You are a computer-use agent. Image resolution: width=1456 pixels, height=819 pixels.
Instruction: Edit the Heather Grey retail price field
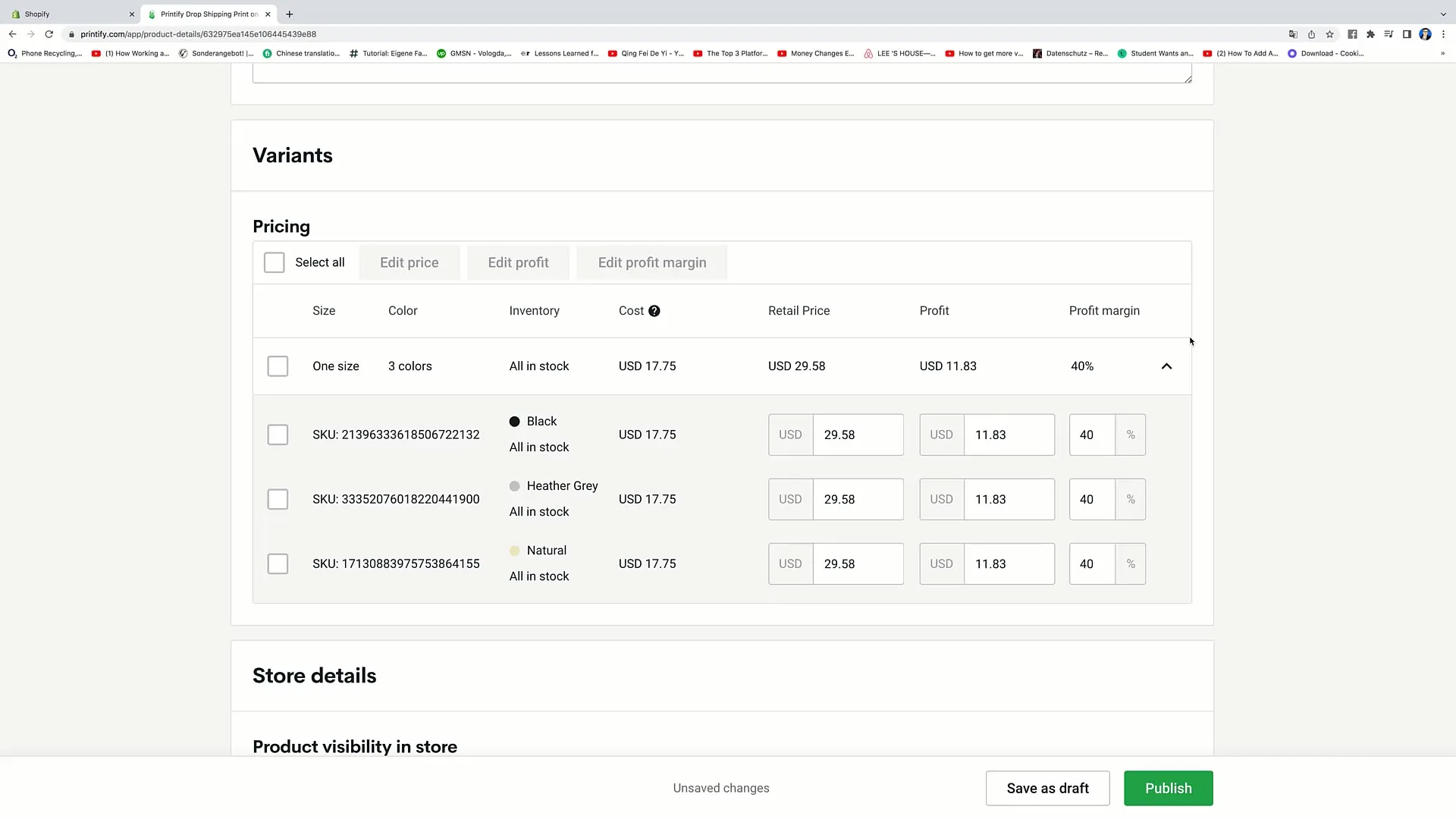pos(858,499)
